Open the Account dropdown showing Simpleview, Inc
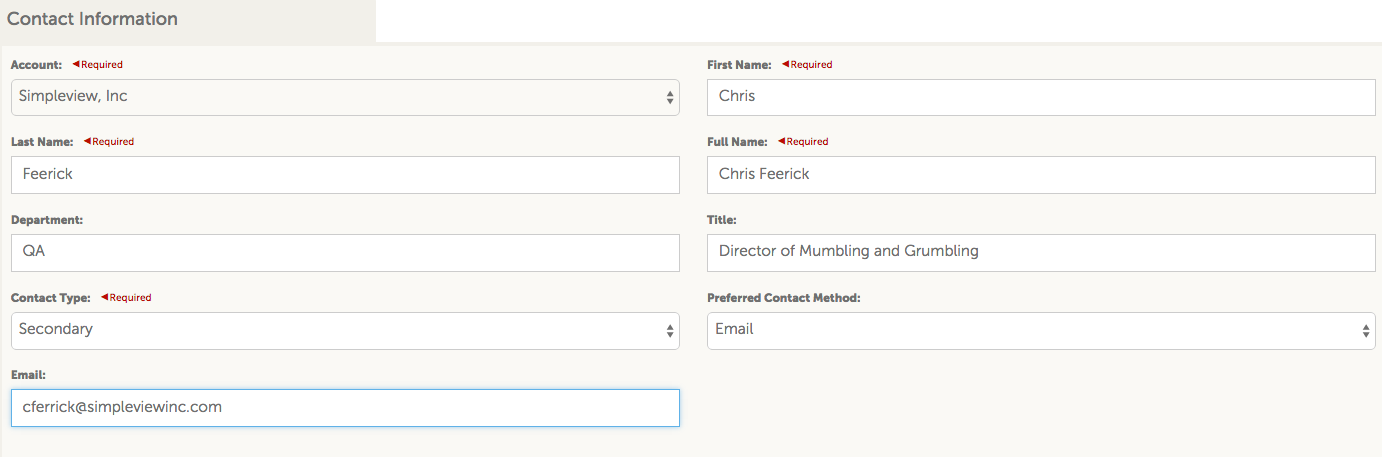This screenshot has height=457, width=1382. 345,97
